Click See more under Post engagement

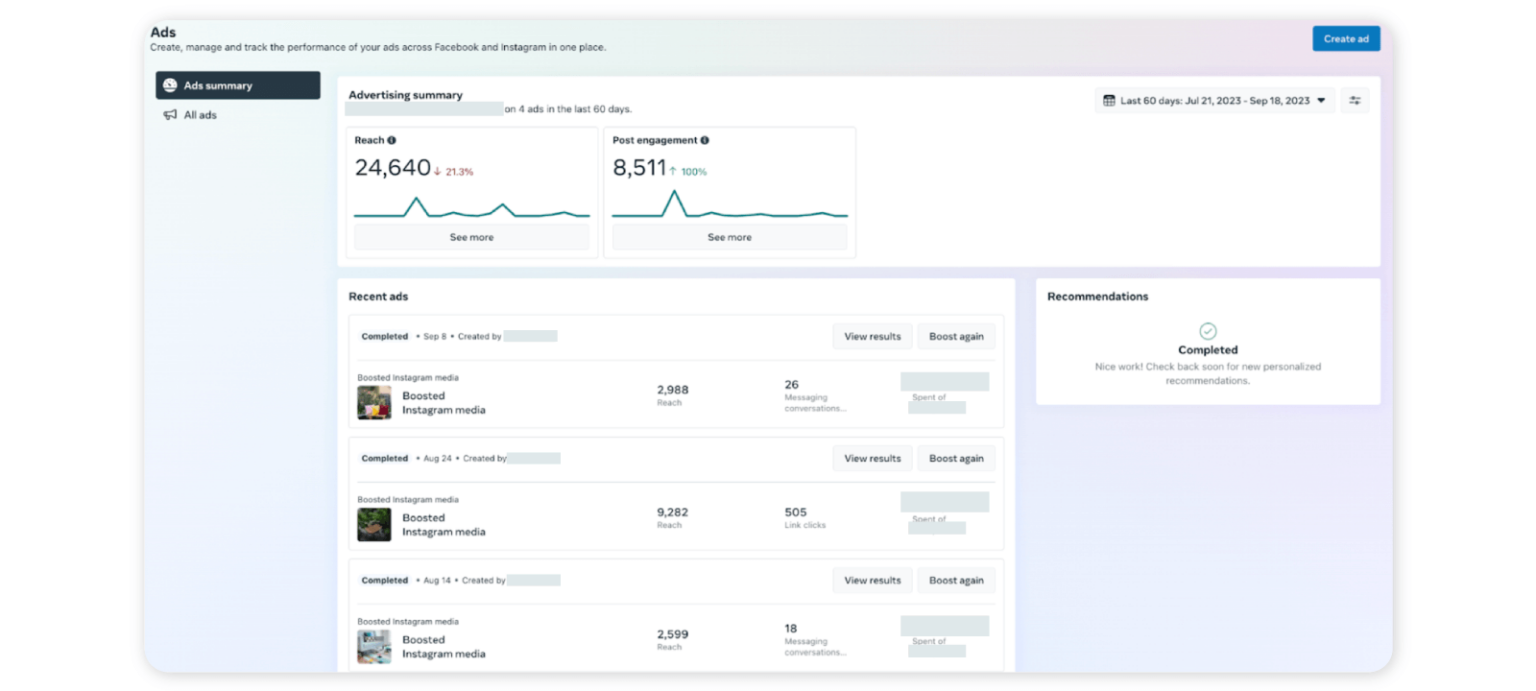(729, 238)
